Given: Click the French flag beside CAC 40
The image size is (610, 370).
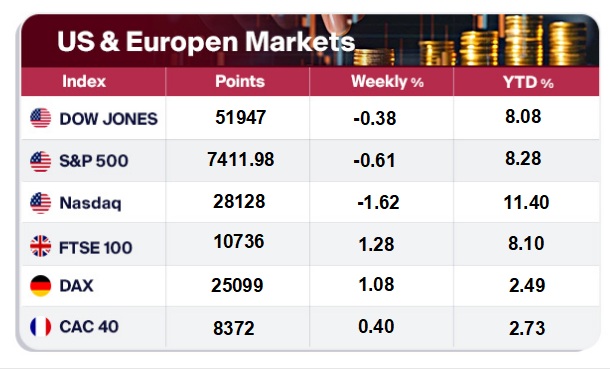Looking at the screenshot, I should (x=40, y=326).
